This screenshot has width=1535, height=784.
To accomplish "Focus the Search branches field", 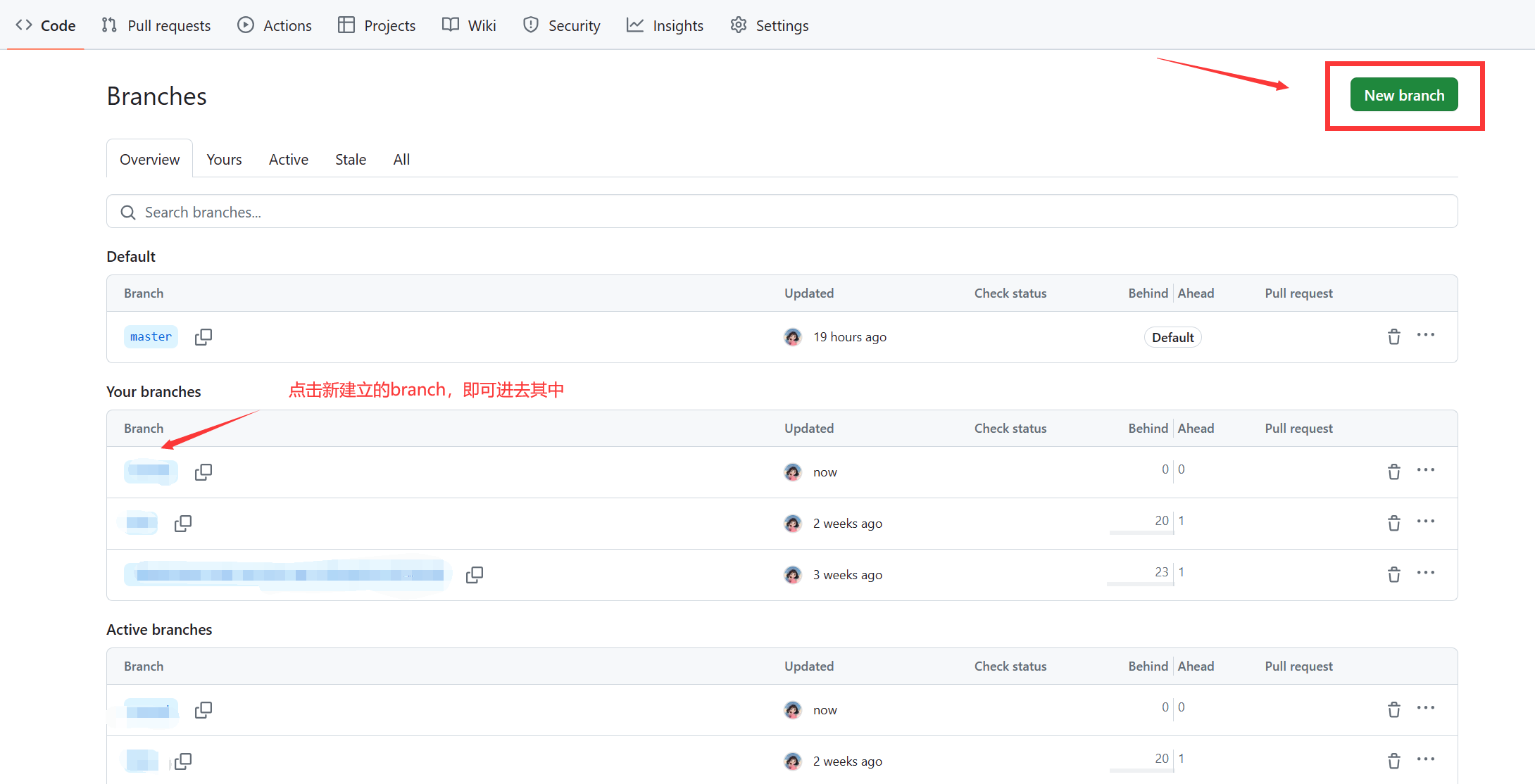I will tap(782, 212).
